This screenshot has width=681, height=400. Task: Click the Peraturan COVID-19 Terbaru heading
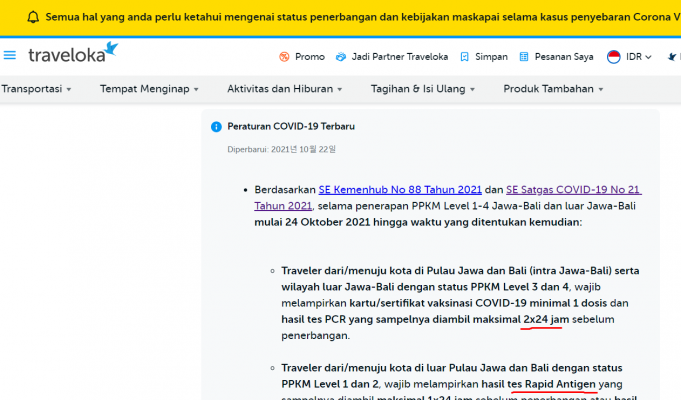291,127
